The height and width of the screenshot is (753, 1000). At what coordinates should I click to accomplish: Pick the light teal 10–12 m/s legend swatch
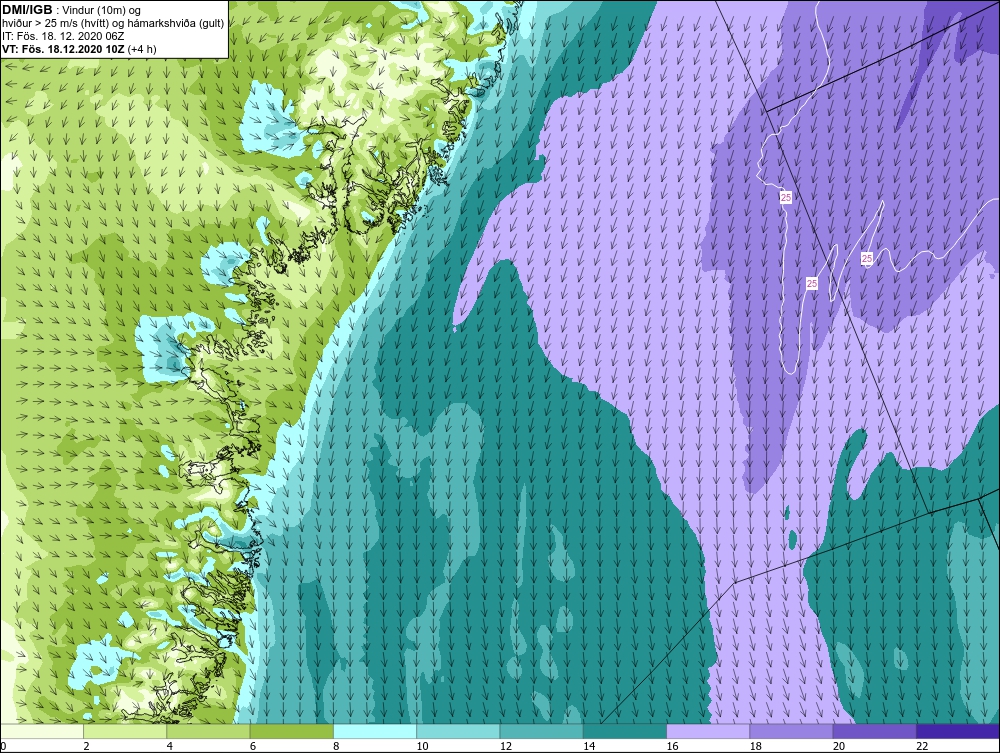click(458, 731)
